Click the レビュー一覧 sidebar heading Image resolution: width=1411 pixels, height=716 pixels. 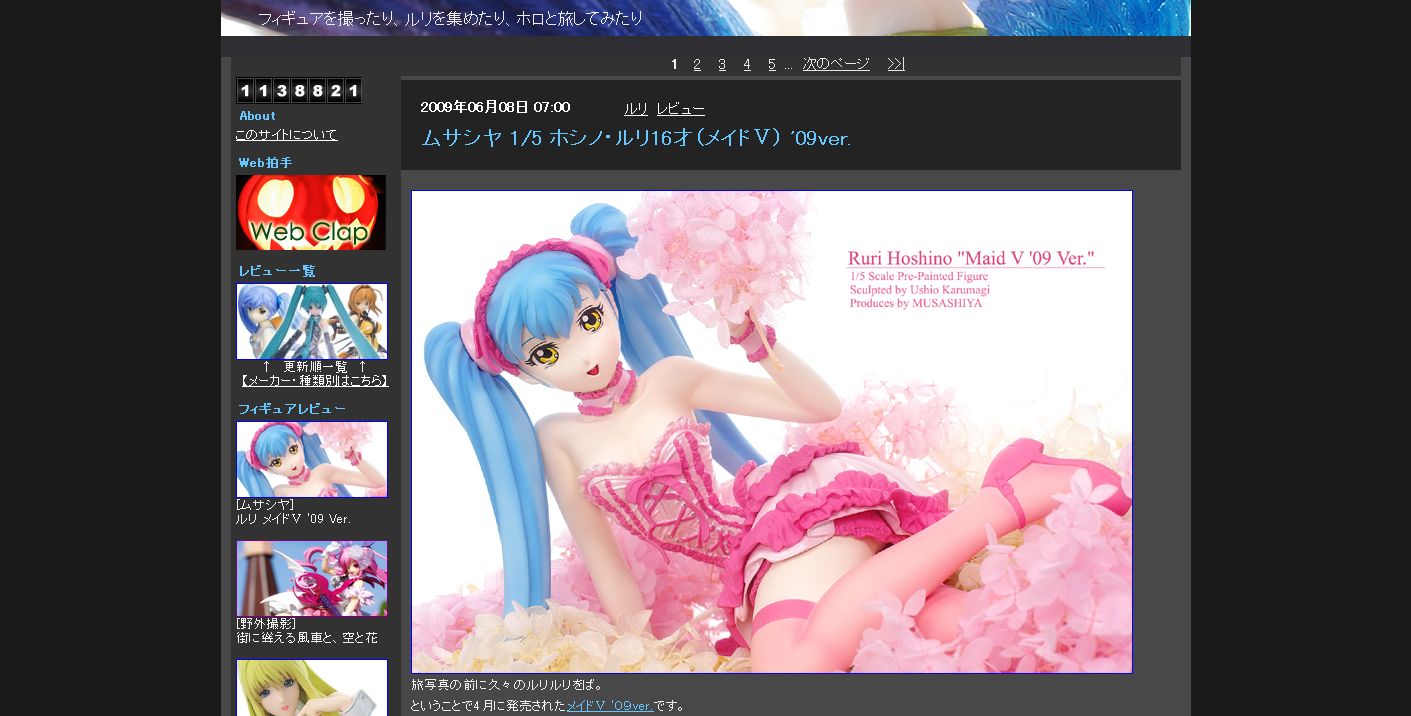(x=277, y=271)
